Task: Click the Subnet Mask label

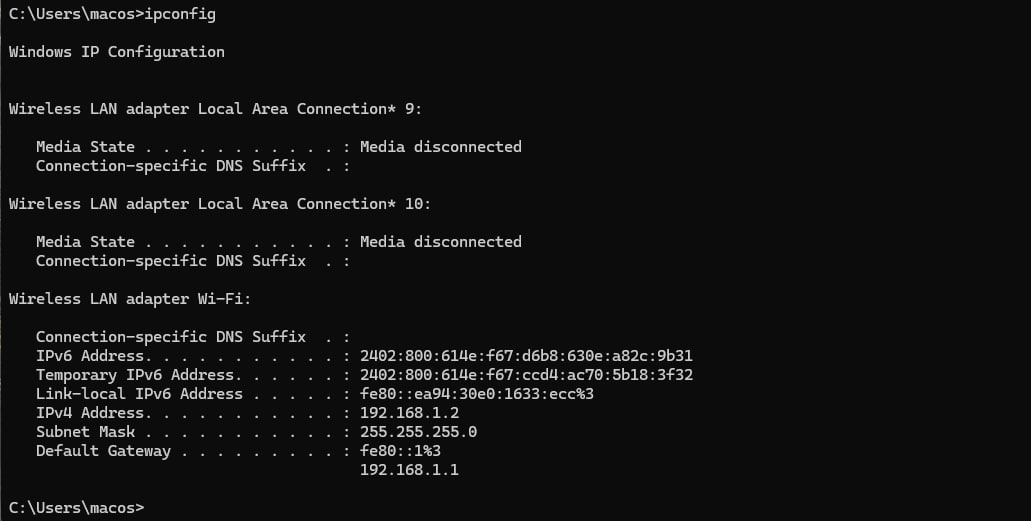Action: (x=85, y=432)
